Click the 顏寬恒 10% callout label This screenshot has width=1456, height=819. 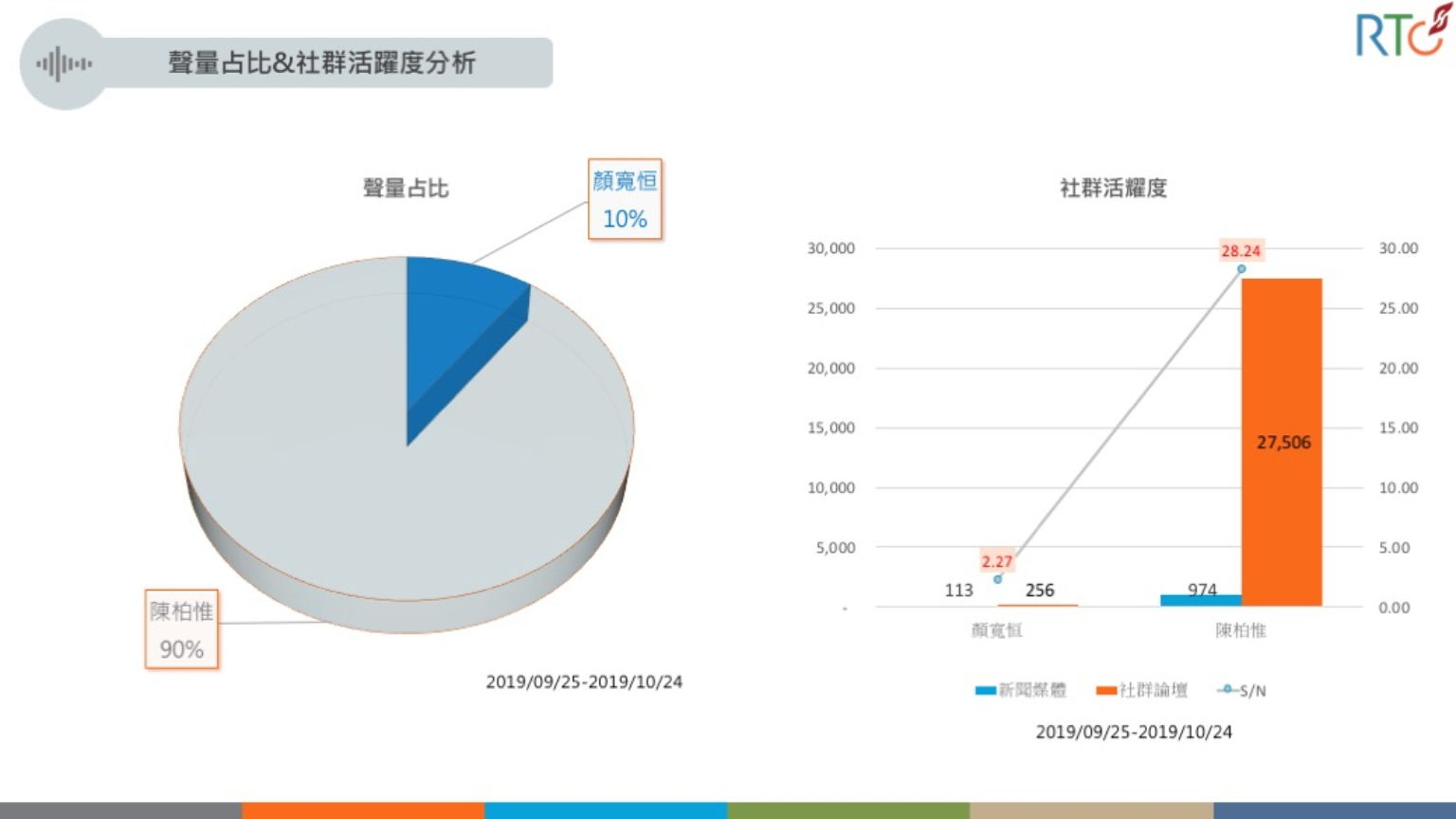[625, 200]
